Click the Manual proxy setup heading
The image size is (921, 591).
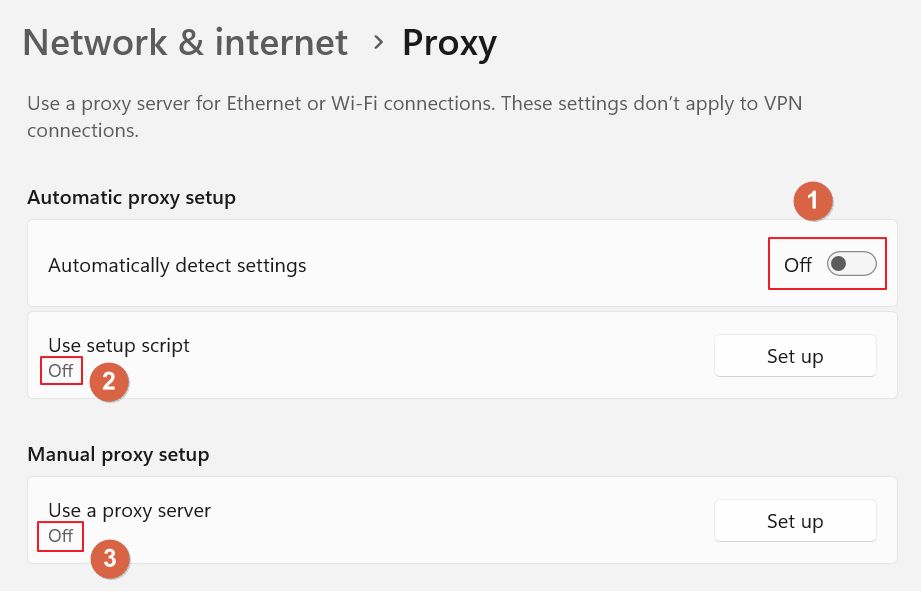(118, 455)
